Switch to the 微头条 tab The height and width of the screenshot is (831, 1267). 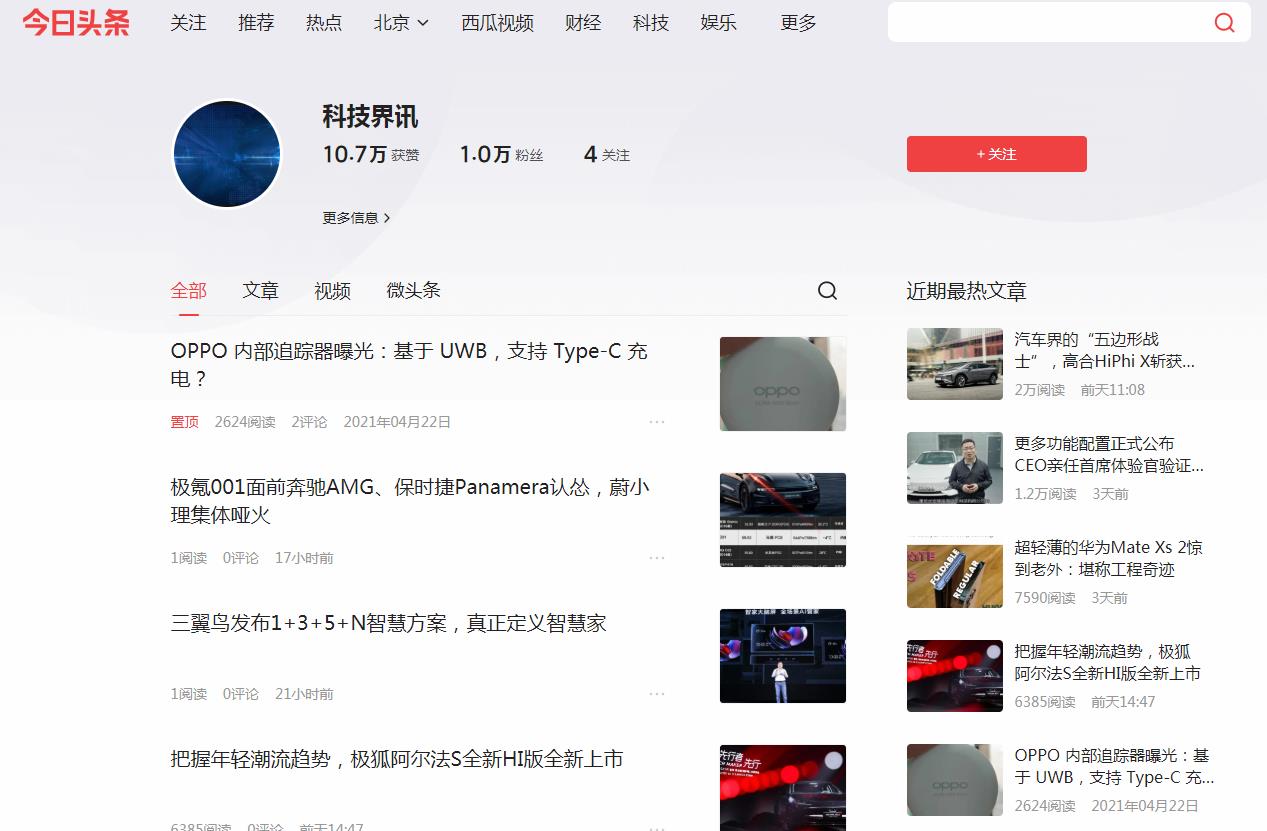pyautogui.click(x=413, y=290)
